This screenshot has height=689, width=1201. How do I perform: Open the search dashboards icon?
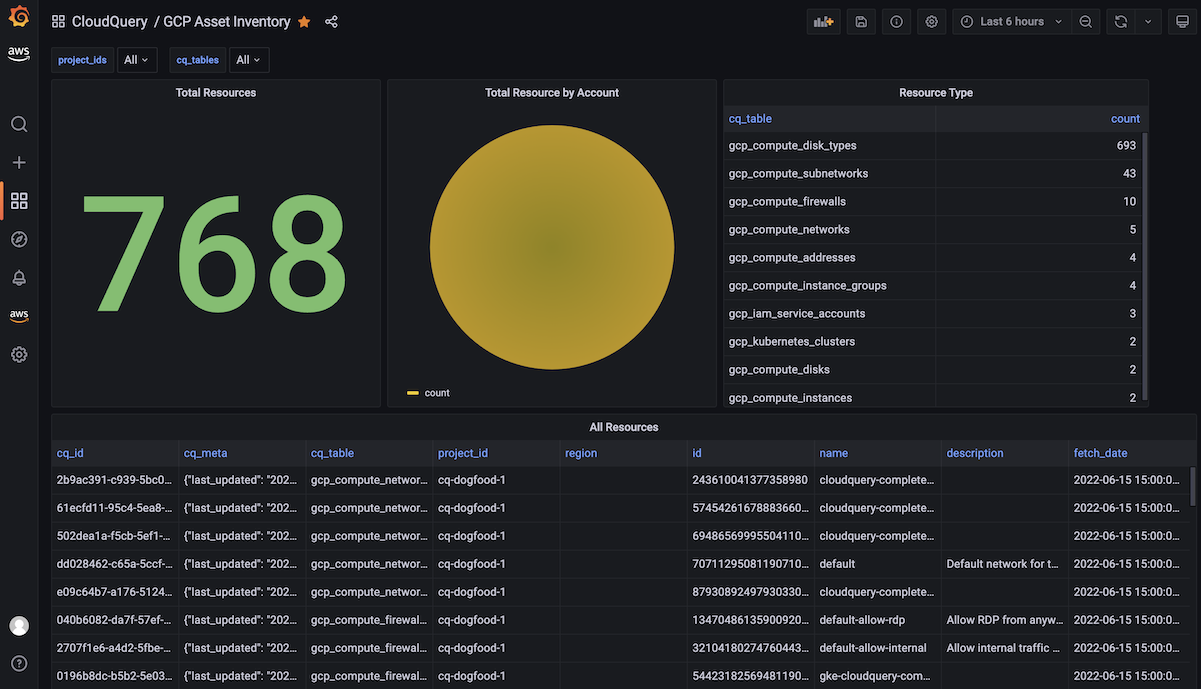pyautogui.click(x=19, y=125)
